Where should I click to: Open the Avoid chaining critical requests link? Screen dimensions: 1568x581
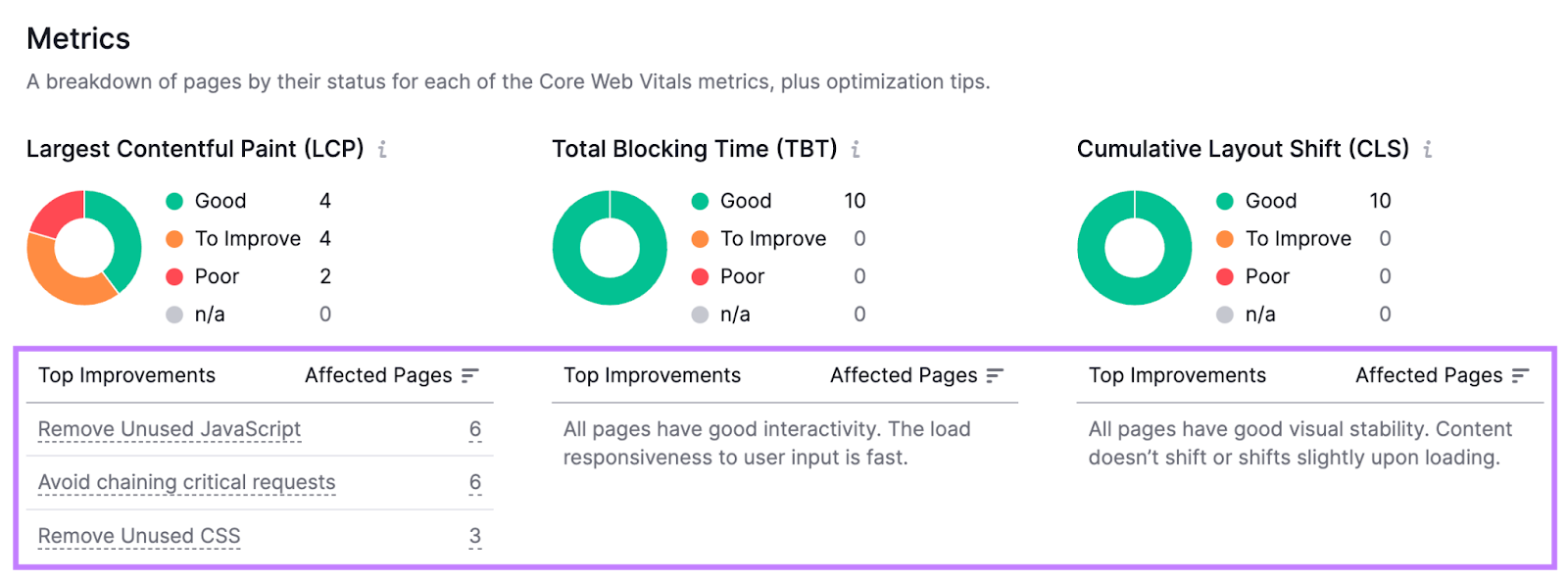coord(186,482)
